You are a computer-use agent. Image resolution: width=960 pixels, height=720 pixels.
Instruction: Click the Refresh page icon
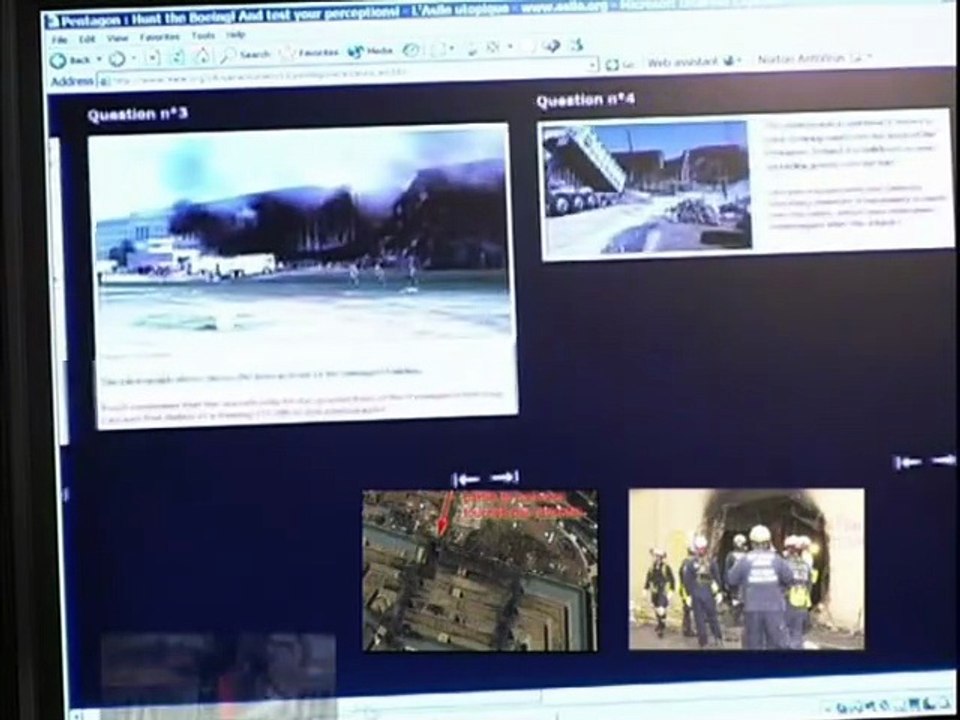pyautogui.click(x=177, y=58)
